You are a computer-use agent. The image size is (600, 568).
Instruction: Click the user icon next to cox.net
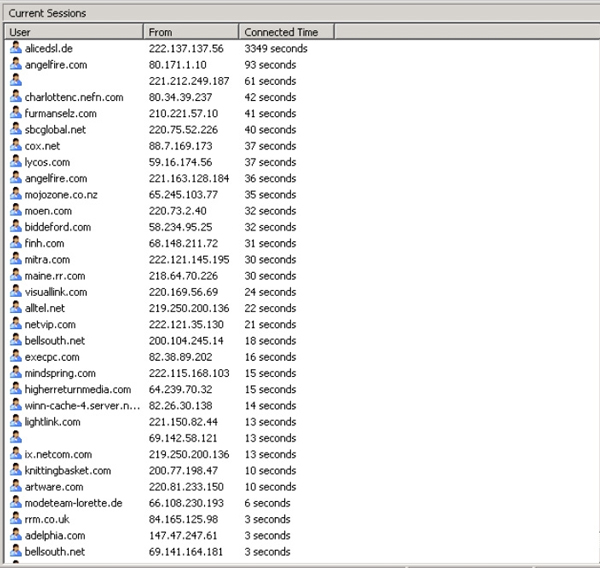(16, 145)
